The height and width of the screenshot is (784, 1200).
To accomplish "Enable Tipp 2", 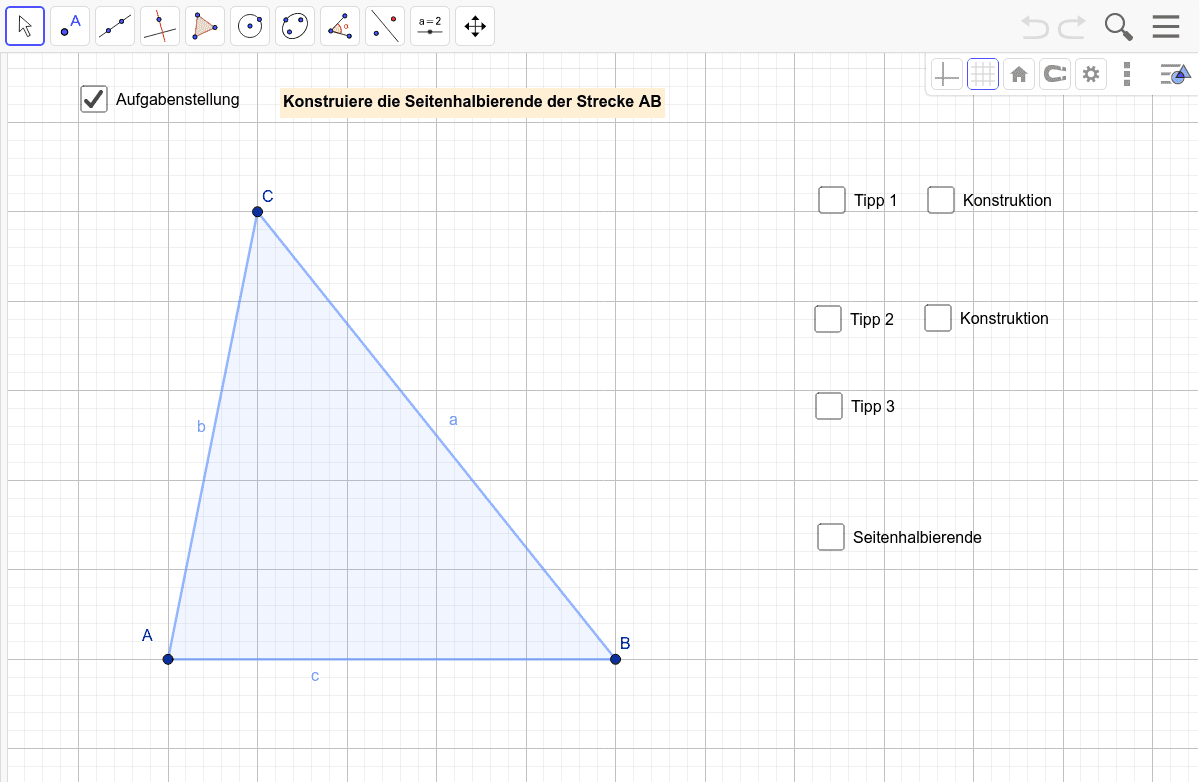I will pyautogui.click(x=828, y=319).
